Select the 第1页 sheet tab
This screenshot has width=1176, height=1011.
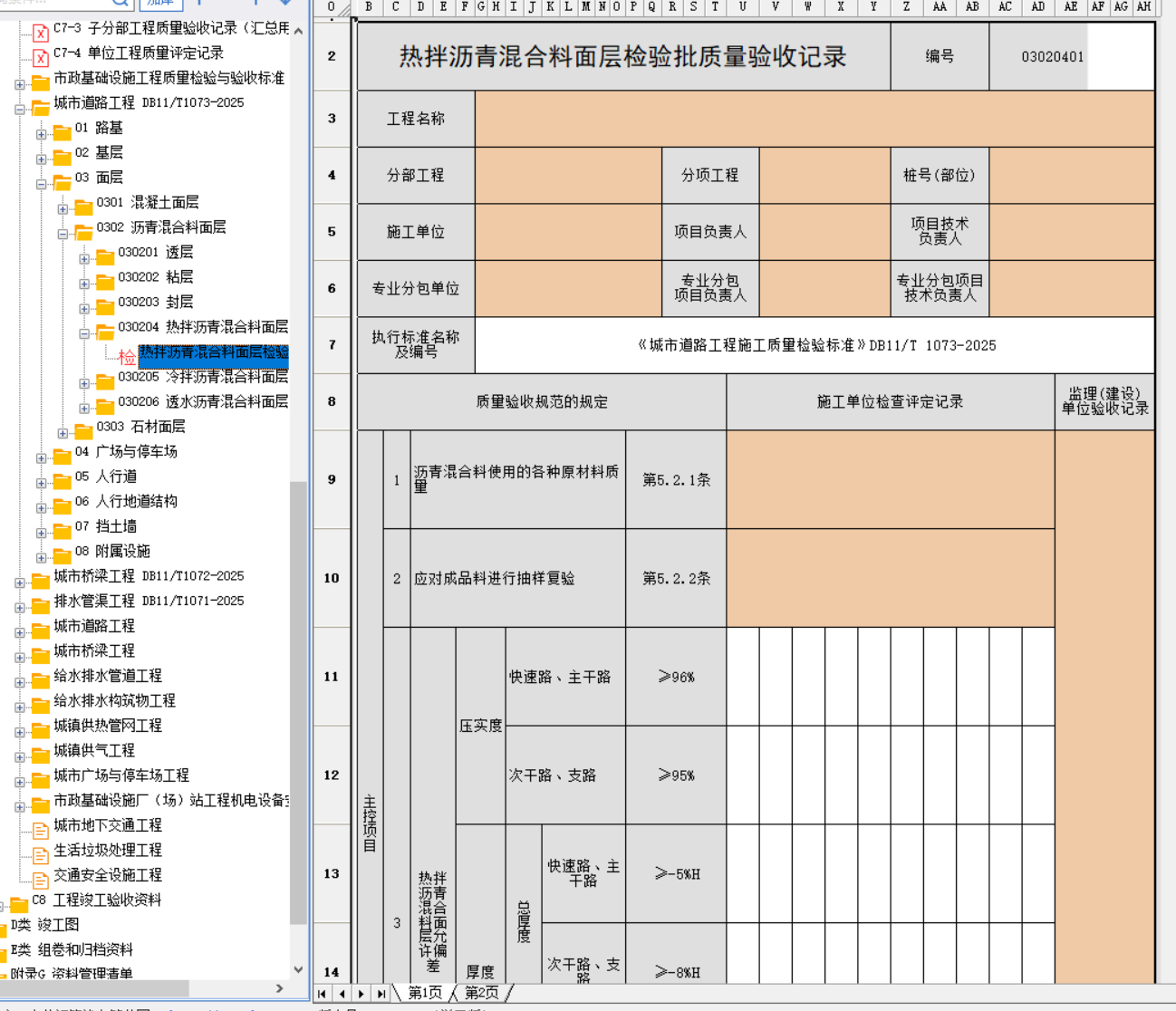click(x=425, y=993)
